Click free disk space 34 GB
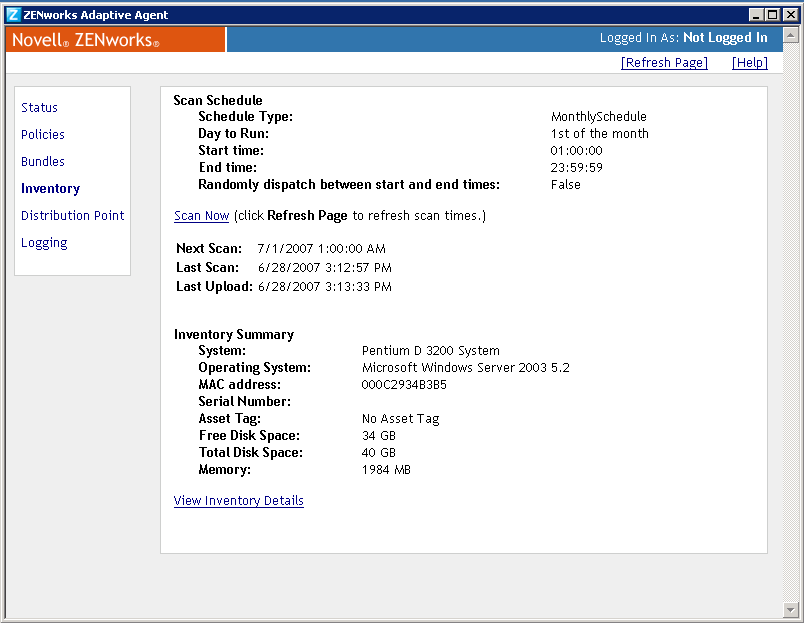Image resolution: width=804 pixels, height=623 pixels. (x=379, y=436)
